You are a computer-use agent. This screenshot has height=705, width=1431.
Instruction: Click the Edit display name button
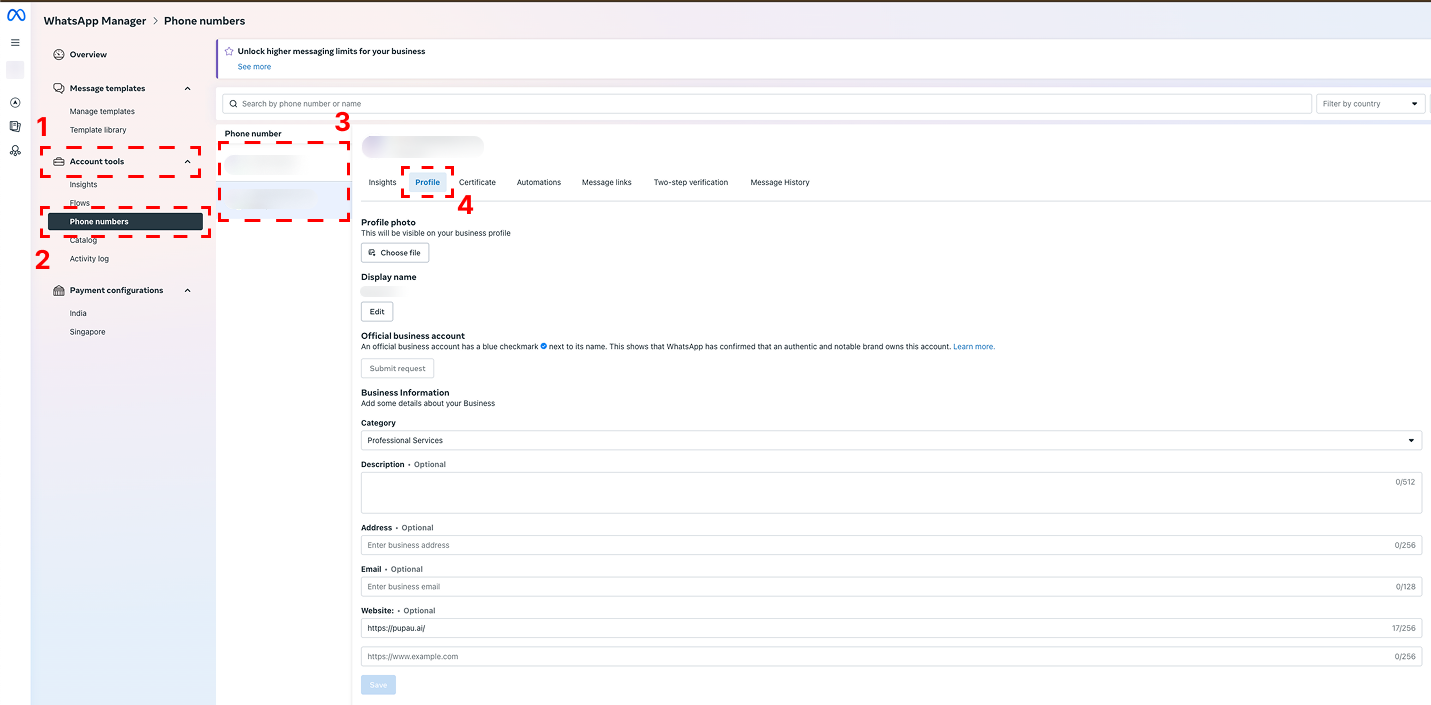pyautogui.click(x=377, y=312)
